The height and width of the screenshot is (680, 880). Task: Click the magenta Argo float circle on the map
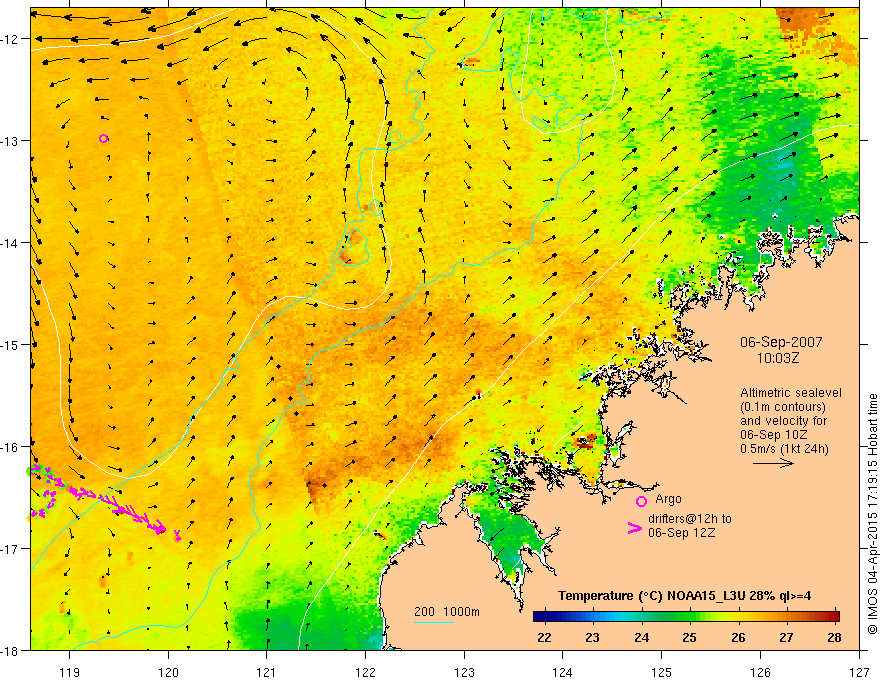click(x=103, y=139)
